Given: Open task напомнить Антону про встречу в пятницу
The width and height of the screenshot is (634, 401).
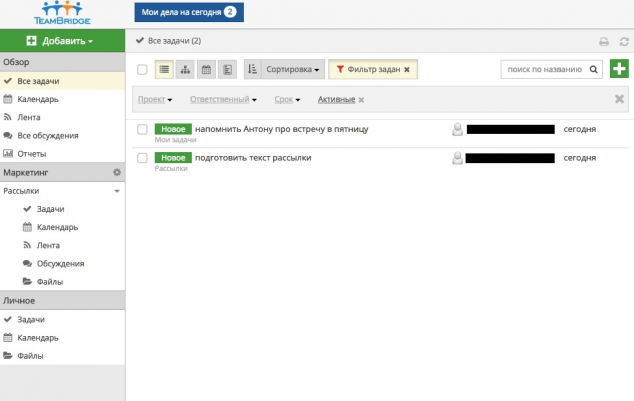Looking at the screenshot, I should point(281,129).
